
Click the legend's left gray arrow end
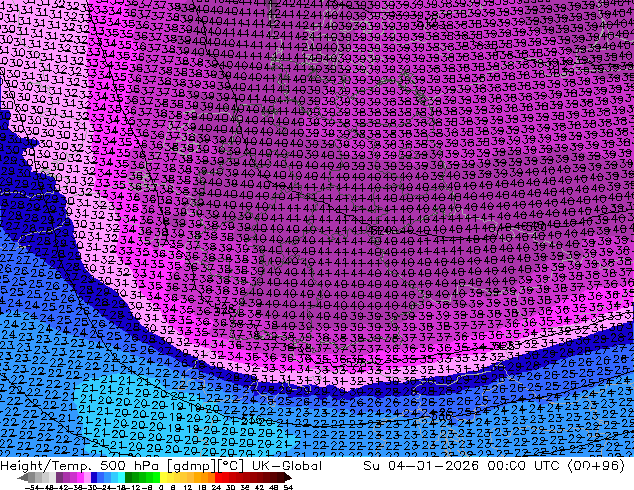pos(23,477)
